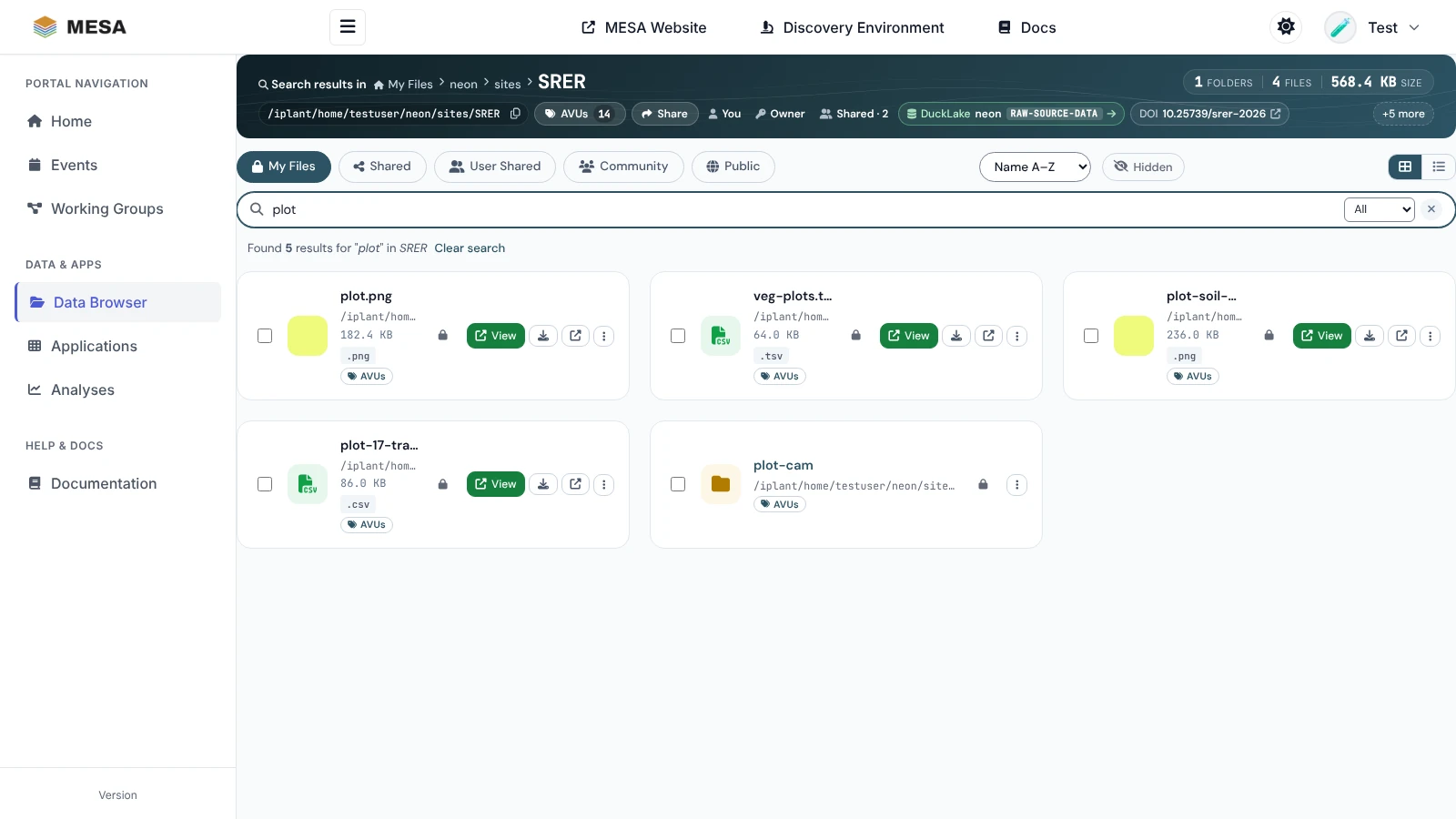Screen dimensions: 1456x819
Task: Open the MESA Website link
Action: pyautogui.click(x=644, y=27)
